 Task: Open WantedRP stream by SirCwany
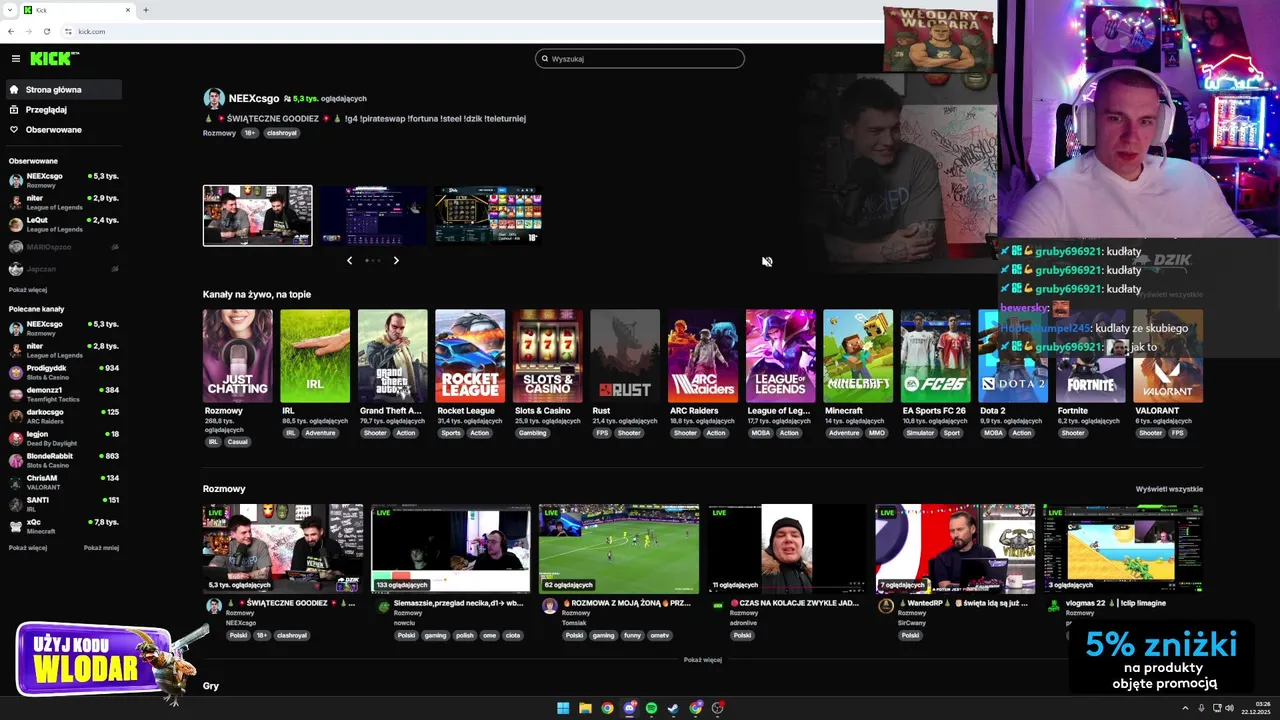click(x=955, y=549)
